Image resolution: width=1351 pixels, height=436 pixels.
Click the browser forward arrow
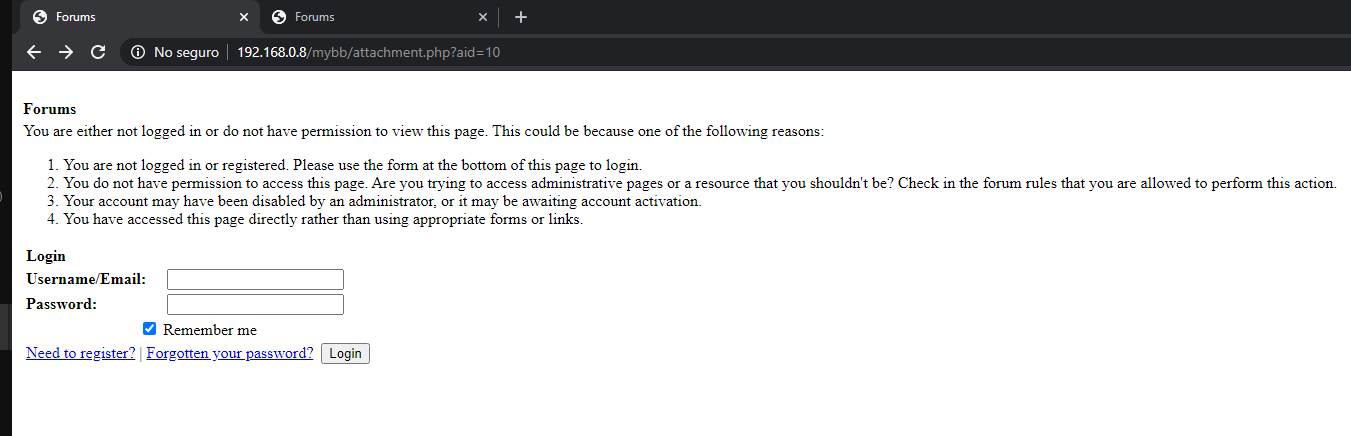click(66, 52)
